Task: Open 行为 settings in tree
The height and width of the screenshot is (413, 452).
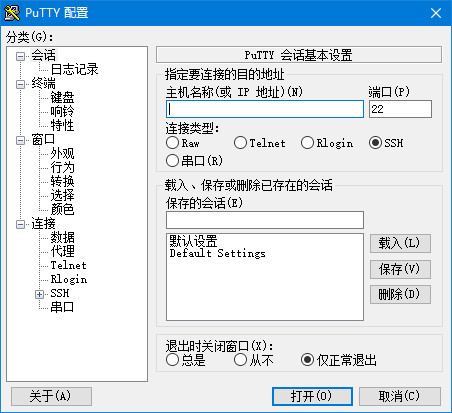Action: click(62, 167)
